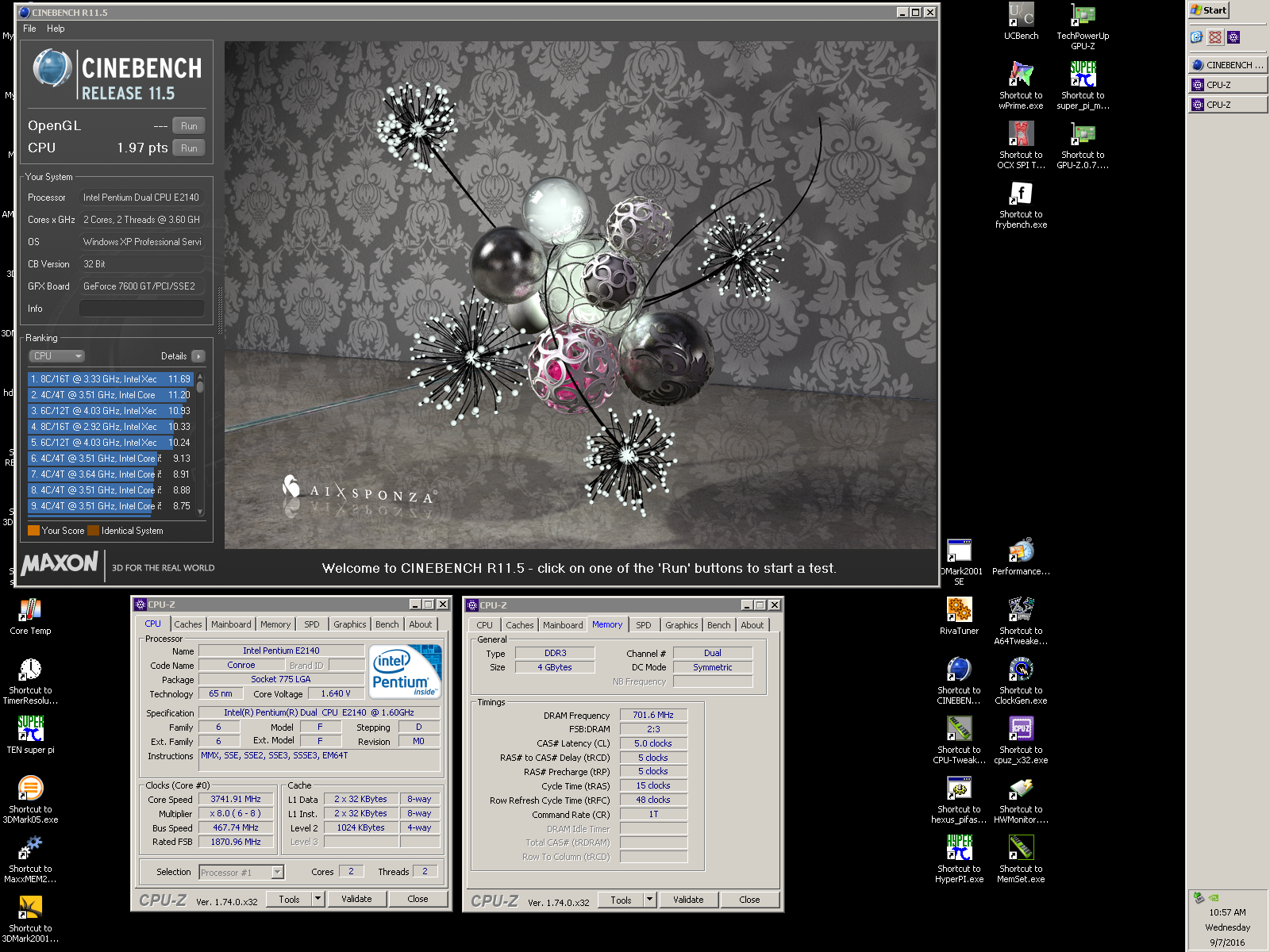Select ranking entry 1 8C/16T @ 3.33 GHz
The width and height of the screenshot is (1270, 952).
(110, 379)
